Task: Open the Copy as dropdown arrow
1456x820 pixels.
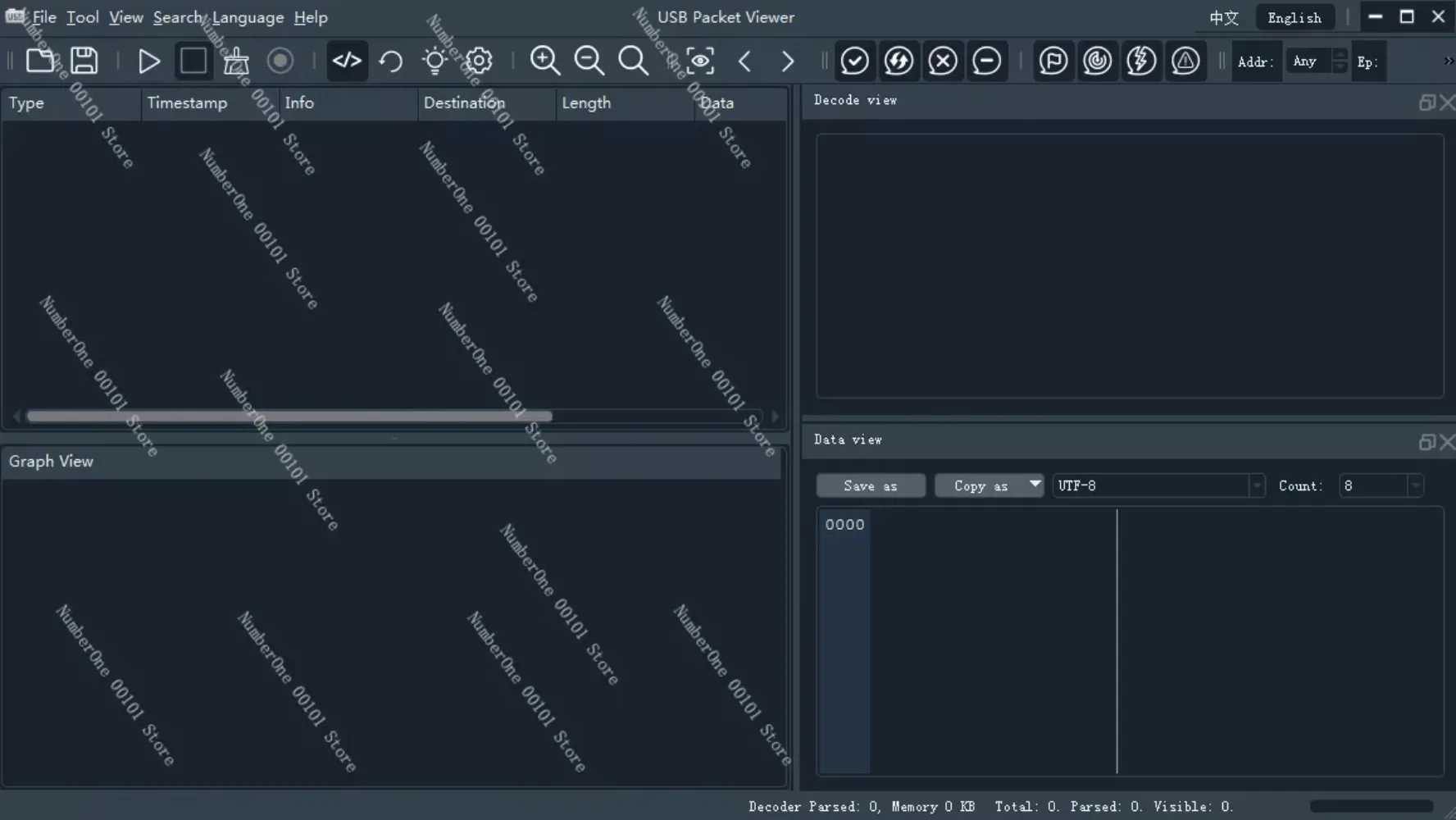Action: coord(1035,485)
